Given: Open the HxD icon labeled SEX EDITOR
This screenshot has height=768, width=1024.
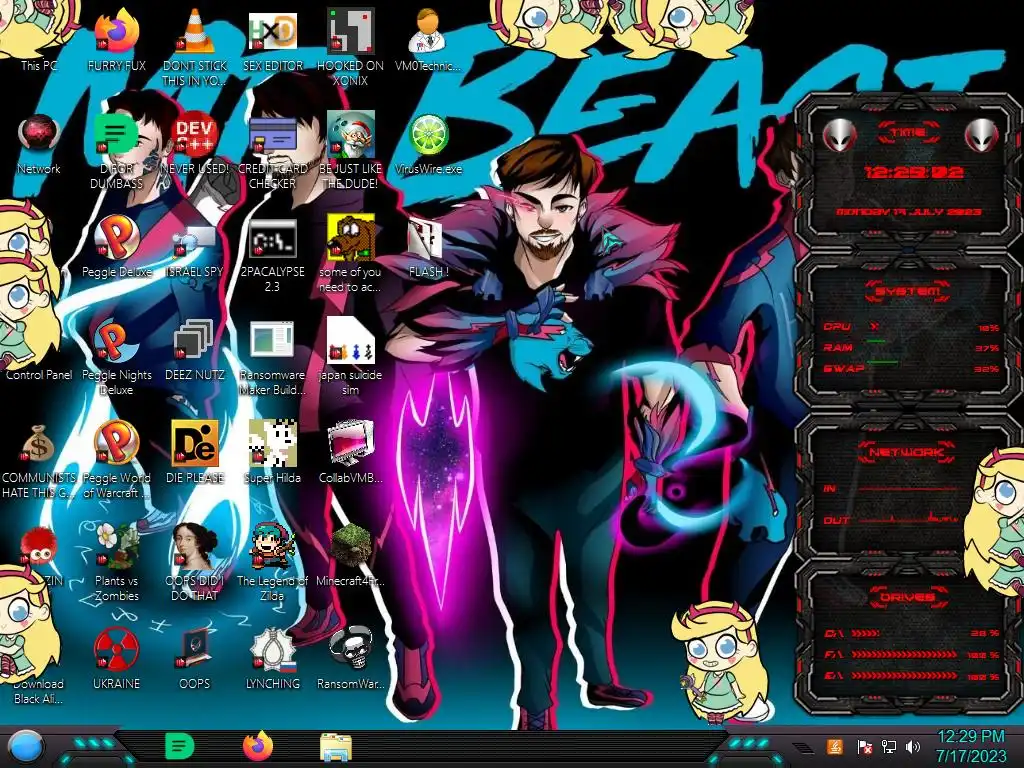Looking at the screenshot, I should (x=273, y=40).
